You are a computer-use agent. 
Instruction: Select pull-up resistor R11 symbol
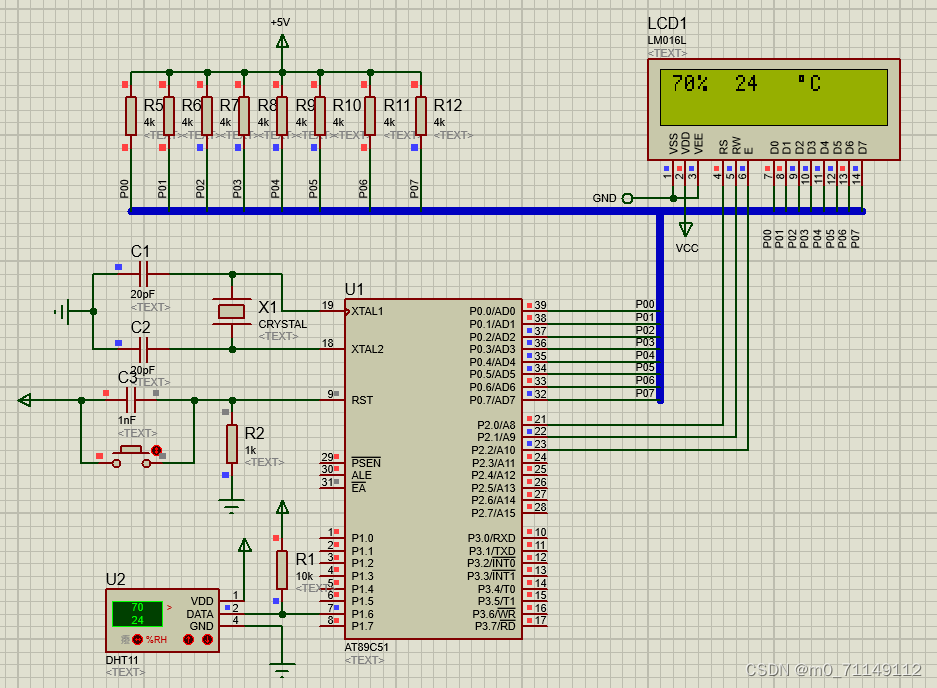[370, 115]
